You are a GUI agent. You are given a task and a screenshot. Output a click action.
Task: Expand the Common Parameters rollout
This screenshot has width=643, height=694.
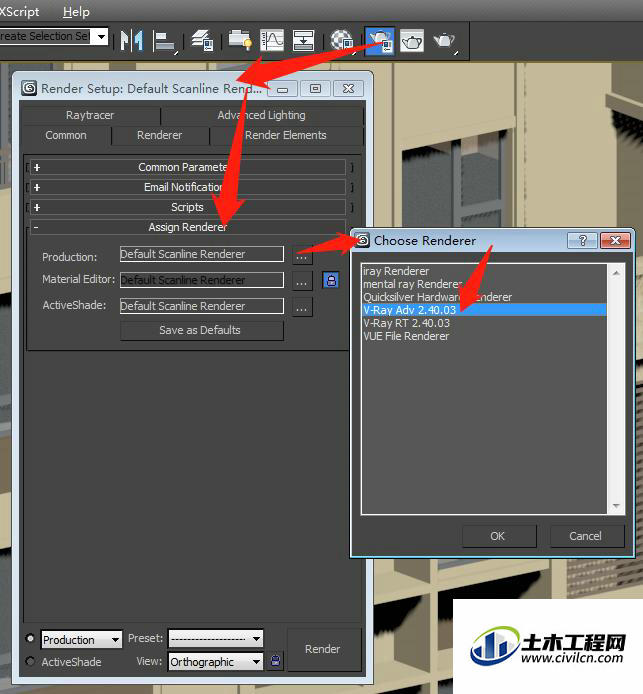coord(188,167)
